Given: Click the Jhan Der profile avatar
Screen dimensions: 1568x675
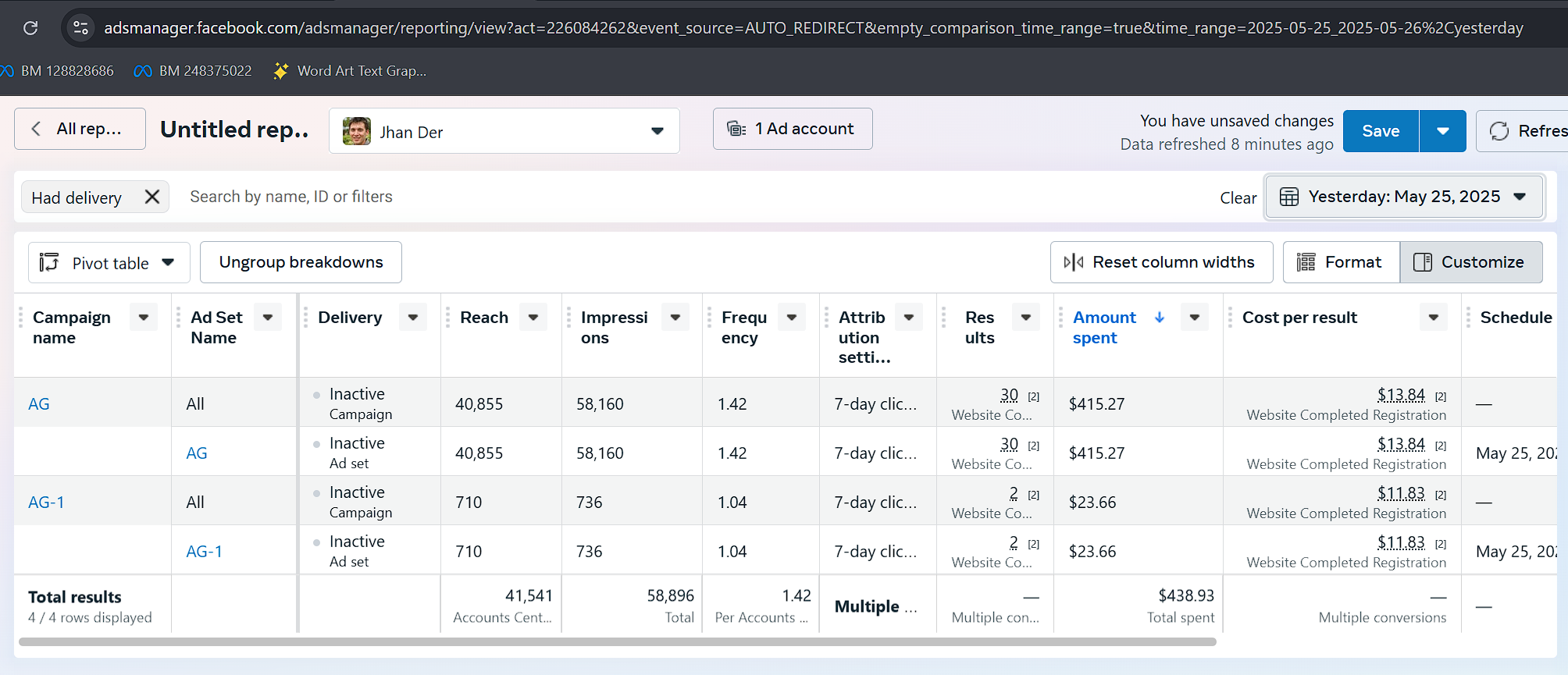Looking at the screenshot, I should click(x=357, y=131).
